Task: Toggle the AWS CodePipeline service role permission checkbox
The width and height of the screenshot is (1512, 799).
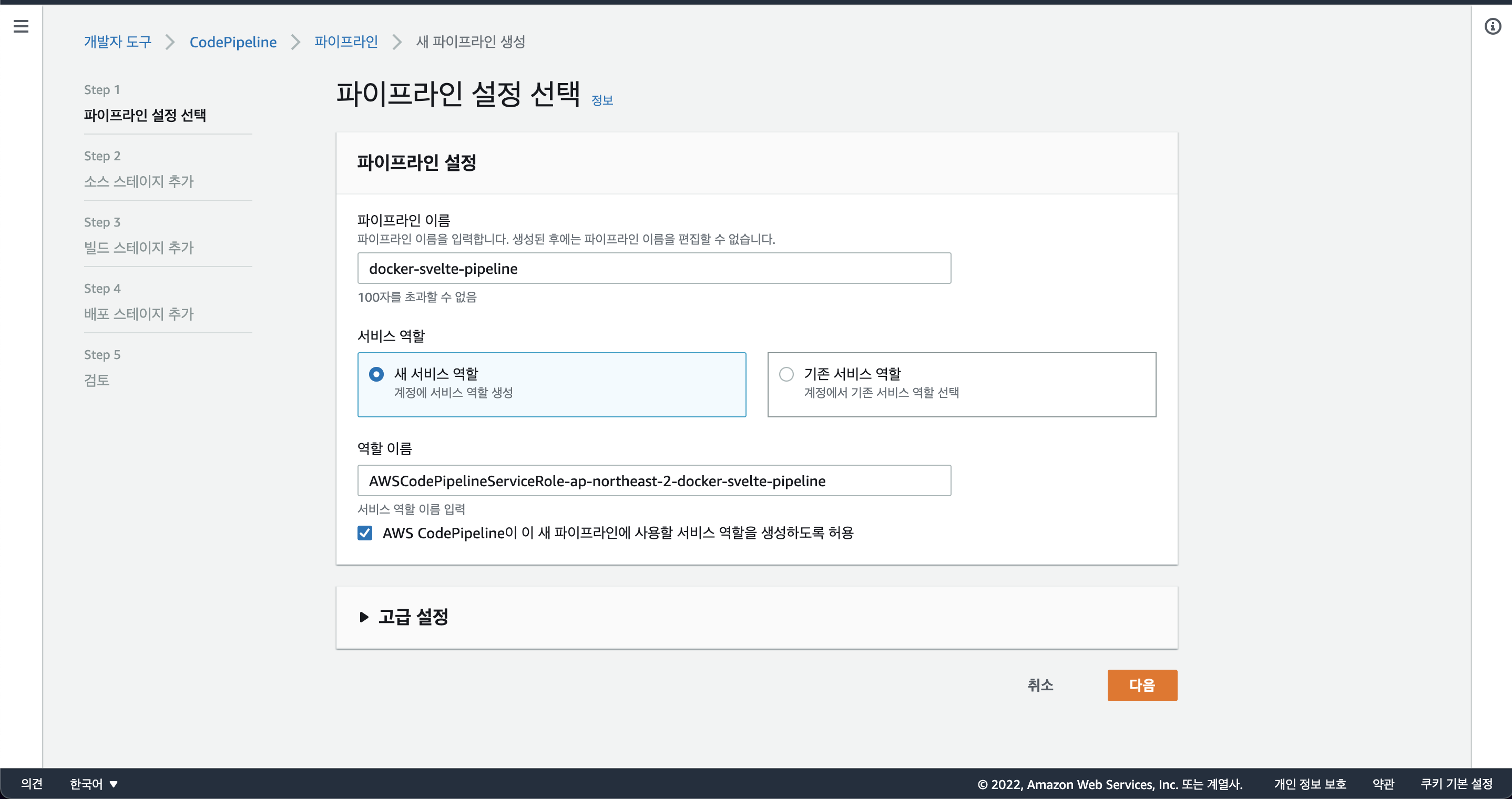Action: coord(364,533)
